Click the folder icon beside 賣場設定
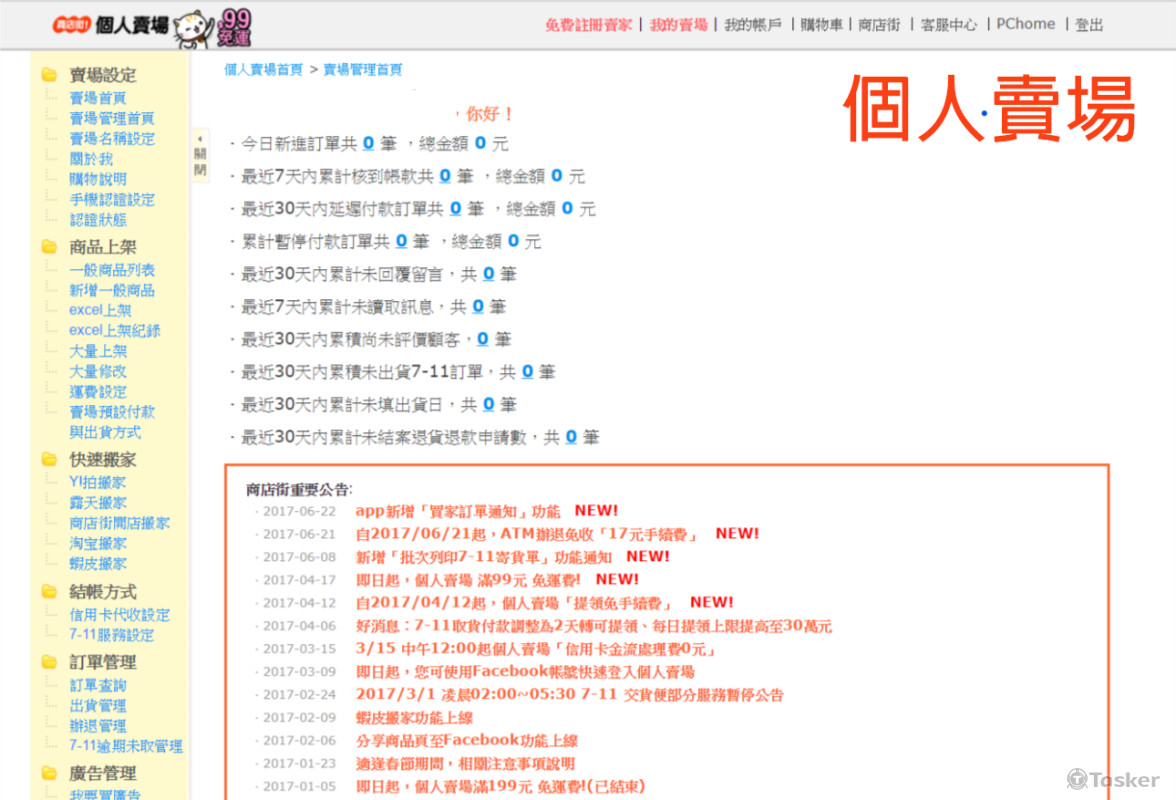The image size is (1176, 800). coord(48,75)
